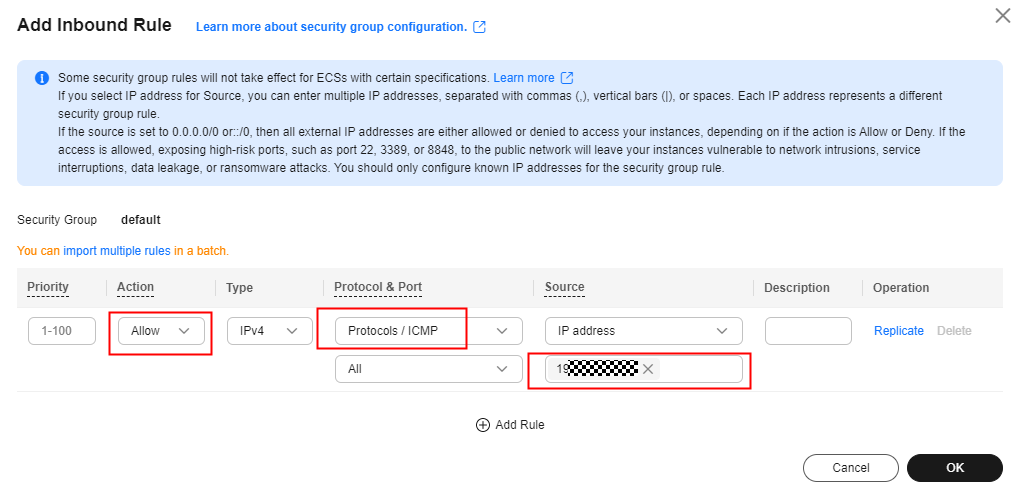The width and height of the screenshot is (1030, 491).
Task: Click the external link icon beside security group configuration
Action: (x=480, y=27)
